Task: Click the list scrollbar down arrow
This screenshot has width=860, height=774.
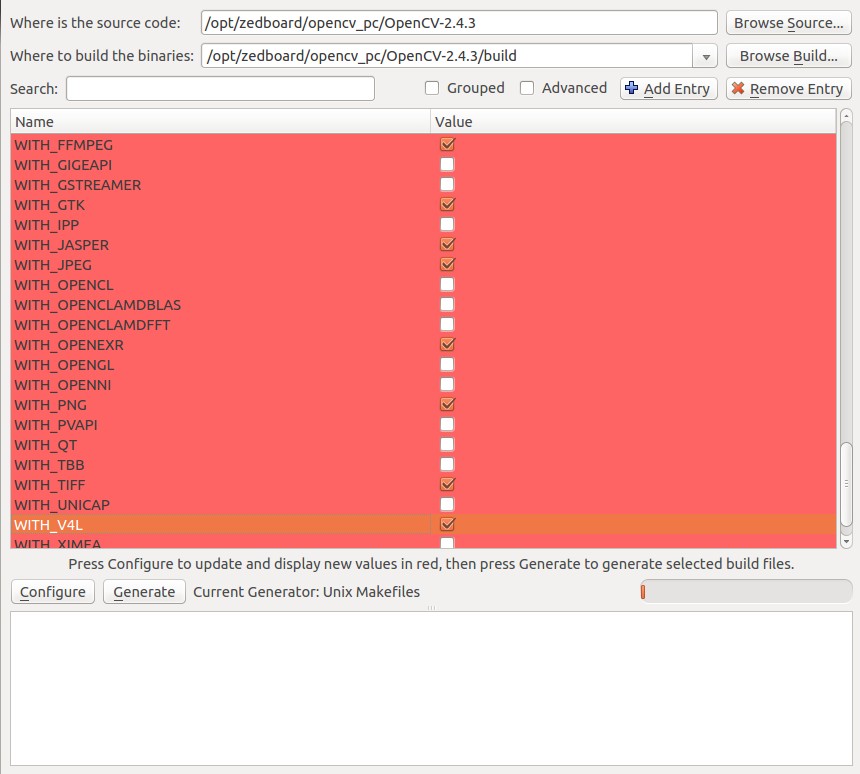Action: point(846,541)
